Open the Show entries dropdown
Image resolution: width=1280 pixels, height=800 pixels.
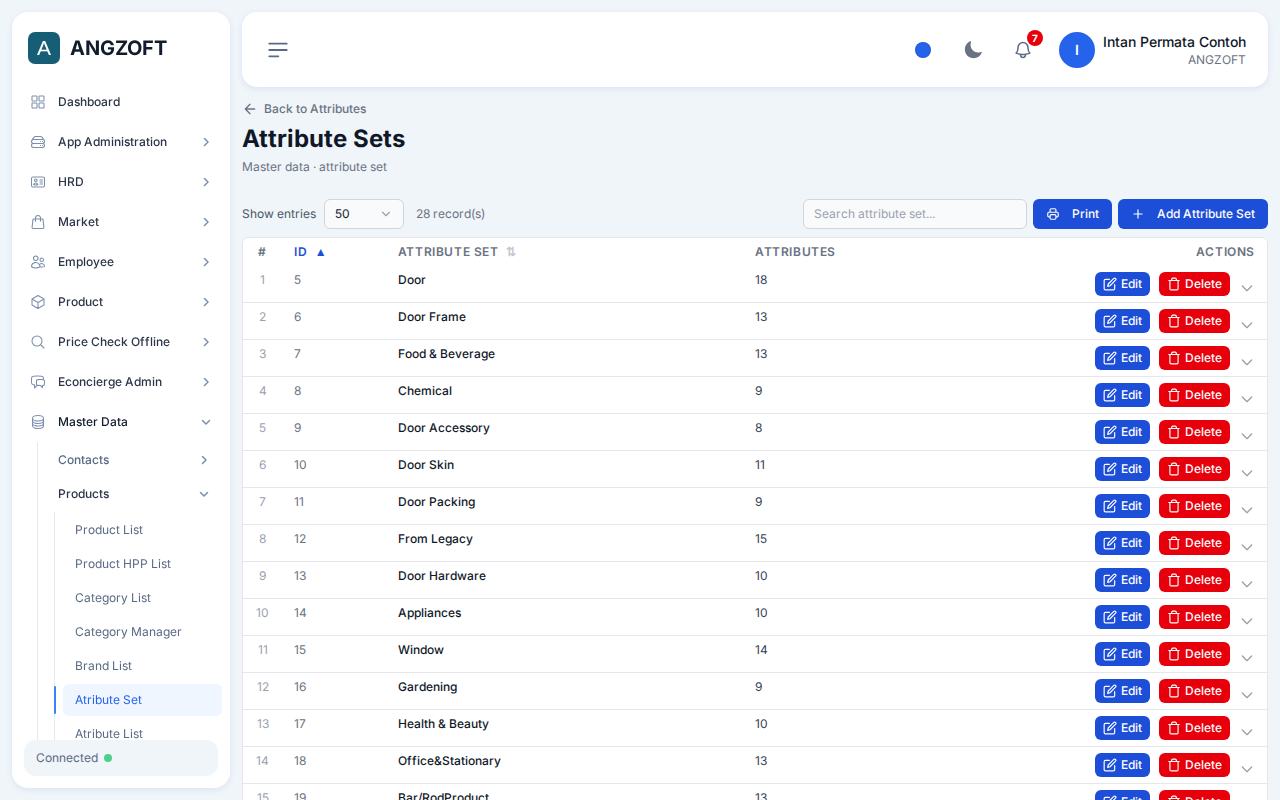[x=364, y=214]
